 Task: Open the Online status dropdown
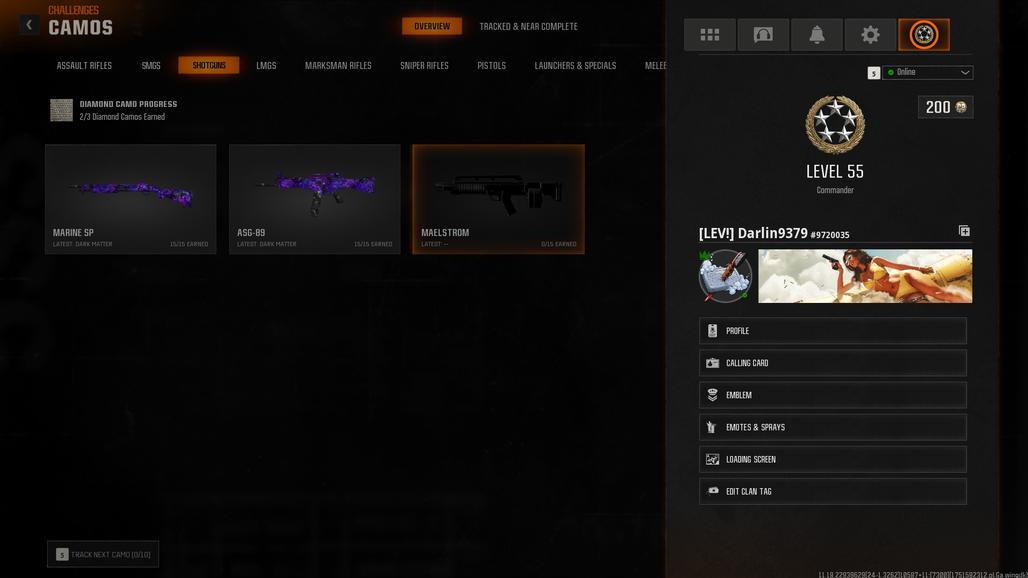[927, 72]
